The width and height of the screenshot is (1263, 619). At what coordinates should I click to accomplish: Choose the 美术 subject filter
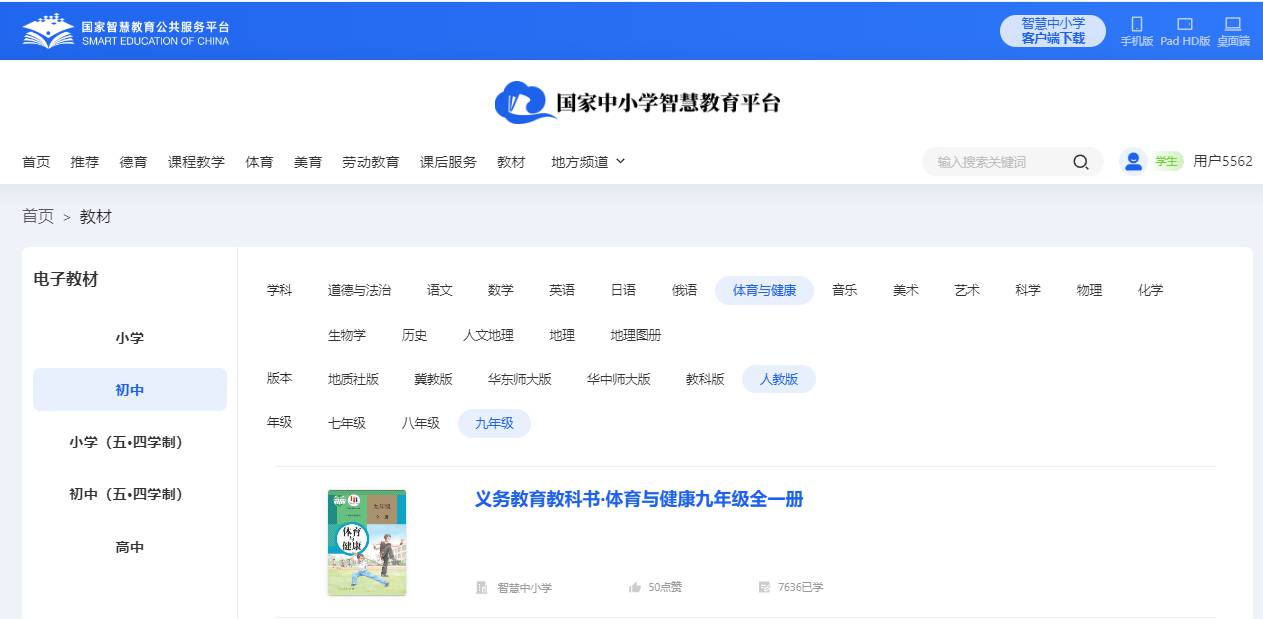pyautogui.click(x=906, y=290)
